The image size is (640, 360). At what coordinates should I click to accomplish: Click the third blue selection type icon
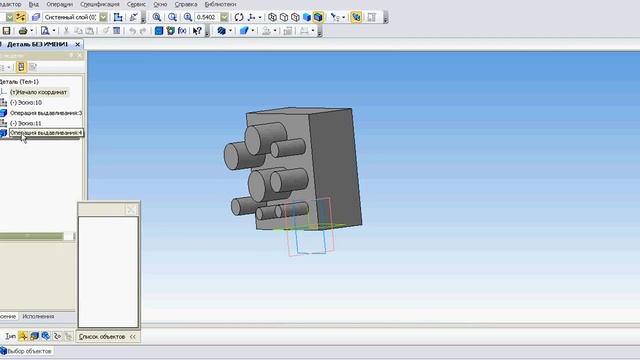click(x=46, y=336)
